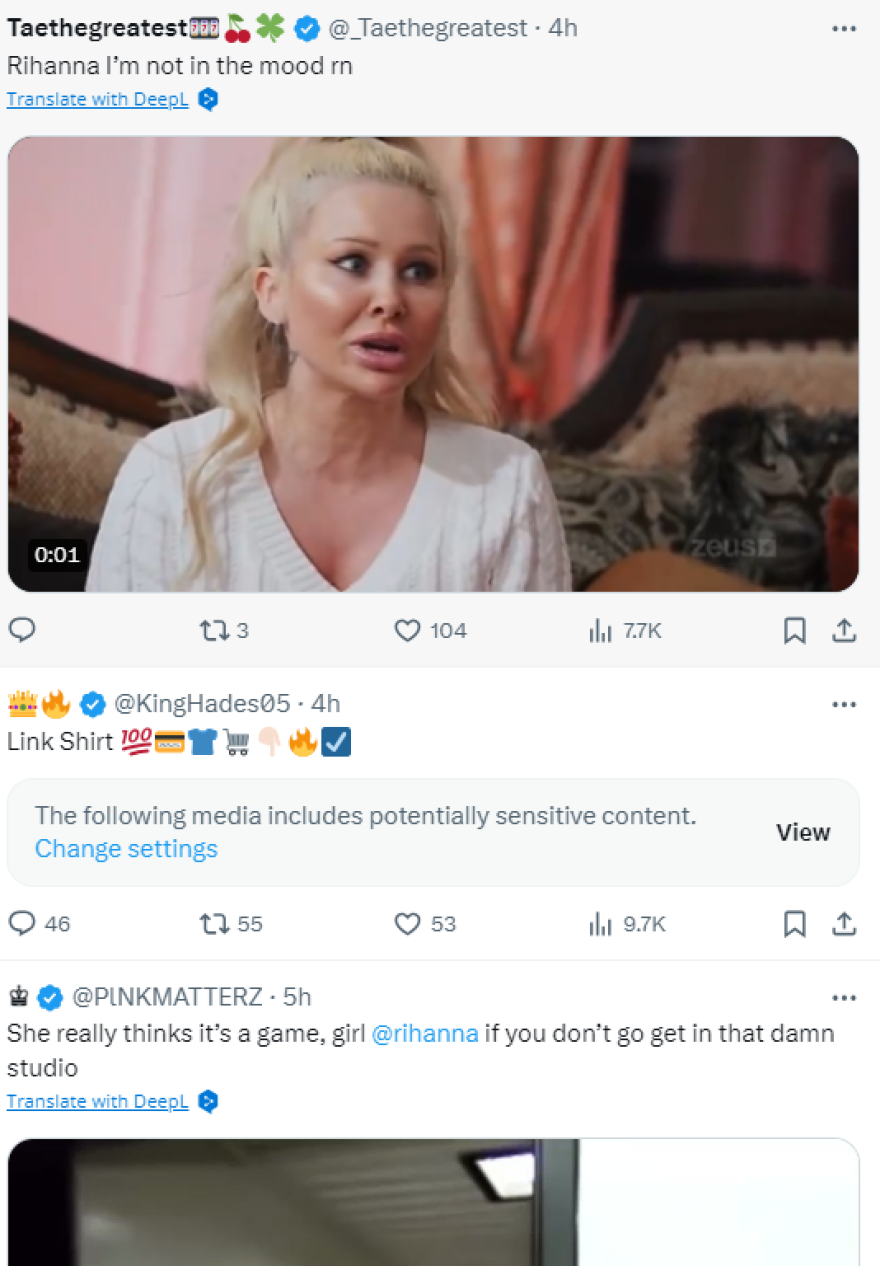View the hidden sensitive media
This screenshot has height=1266, width=880.
tap(803, 832)
